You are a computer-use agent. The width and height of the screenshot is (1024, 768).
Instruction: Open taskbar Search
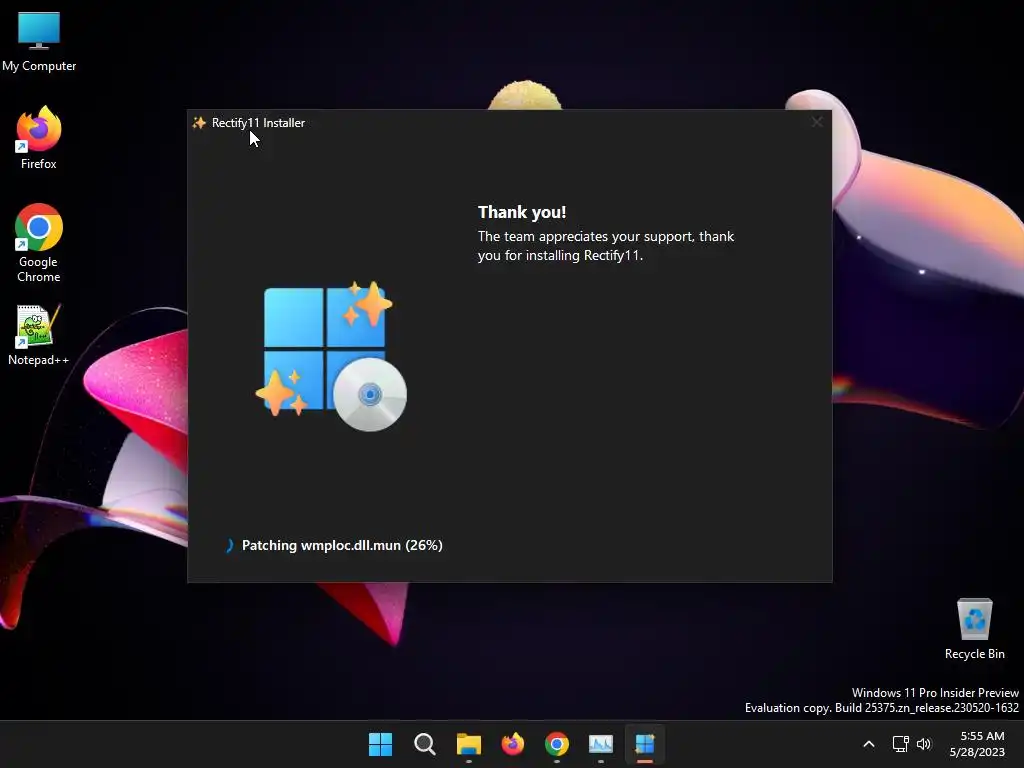pyautogui.click(x=424, y=744)
